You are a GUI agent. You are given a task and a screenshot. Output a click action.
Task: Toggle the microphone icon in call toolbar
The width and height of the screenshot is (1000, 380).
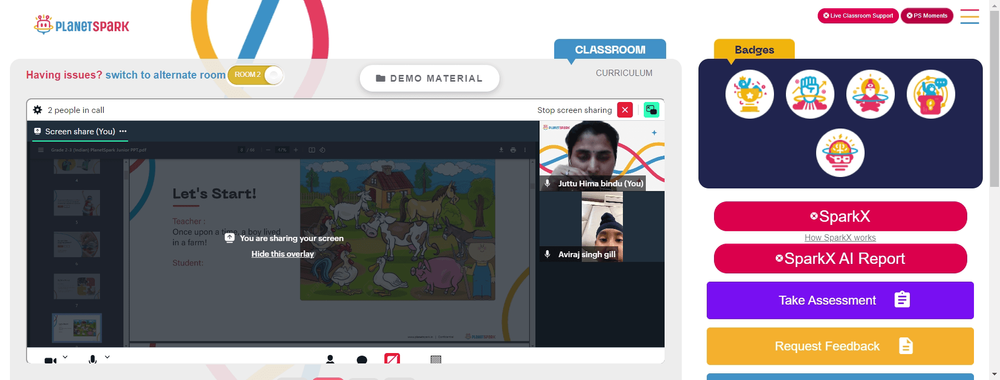pyautogui.click(x=92, y=360)
